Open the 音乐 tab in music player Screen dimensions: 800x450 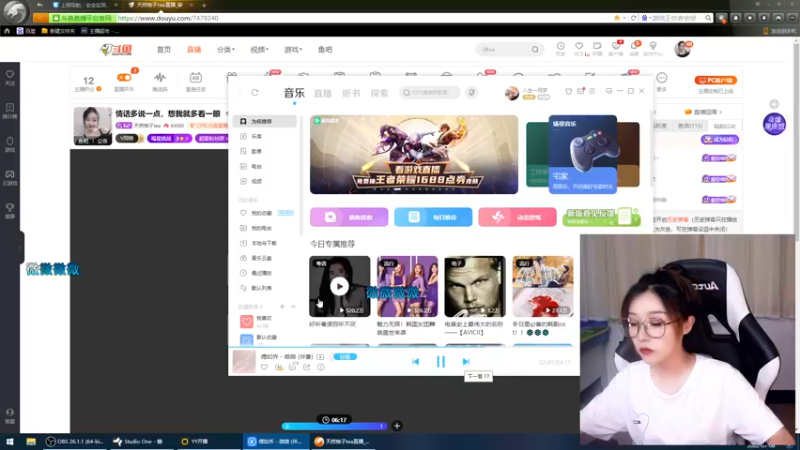tap(294, 93)
